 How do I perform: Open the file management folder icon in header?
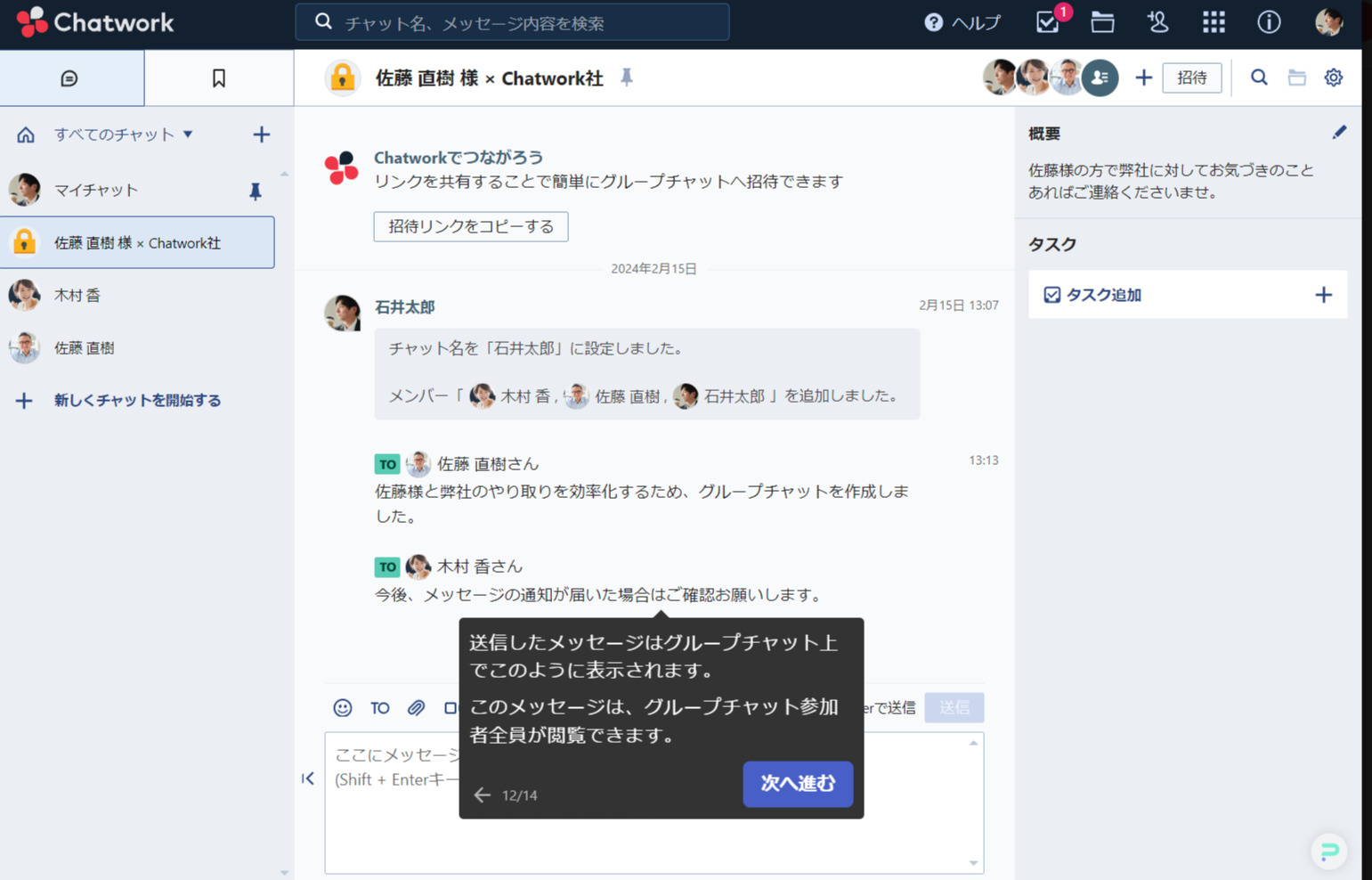click(1101, 22)
